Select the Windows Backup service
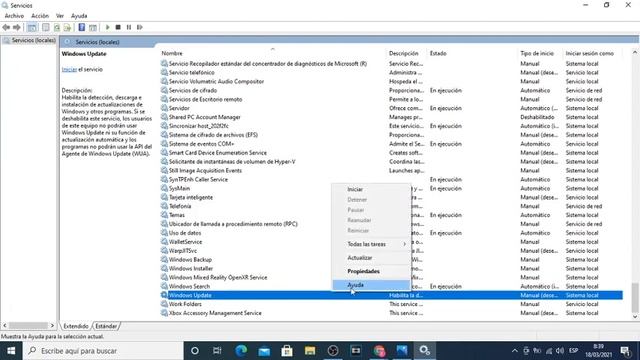Viewport: 640px width, 360px height. click(190, 260)
